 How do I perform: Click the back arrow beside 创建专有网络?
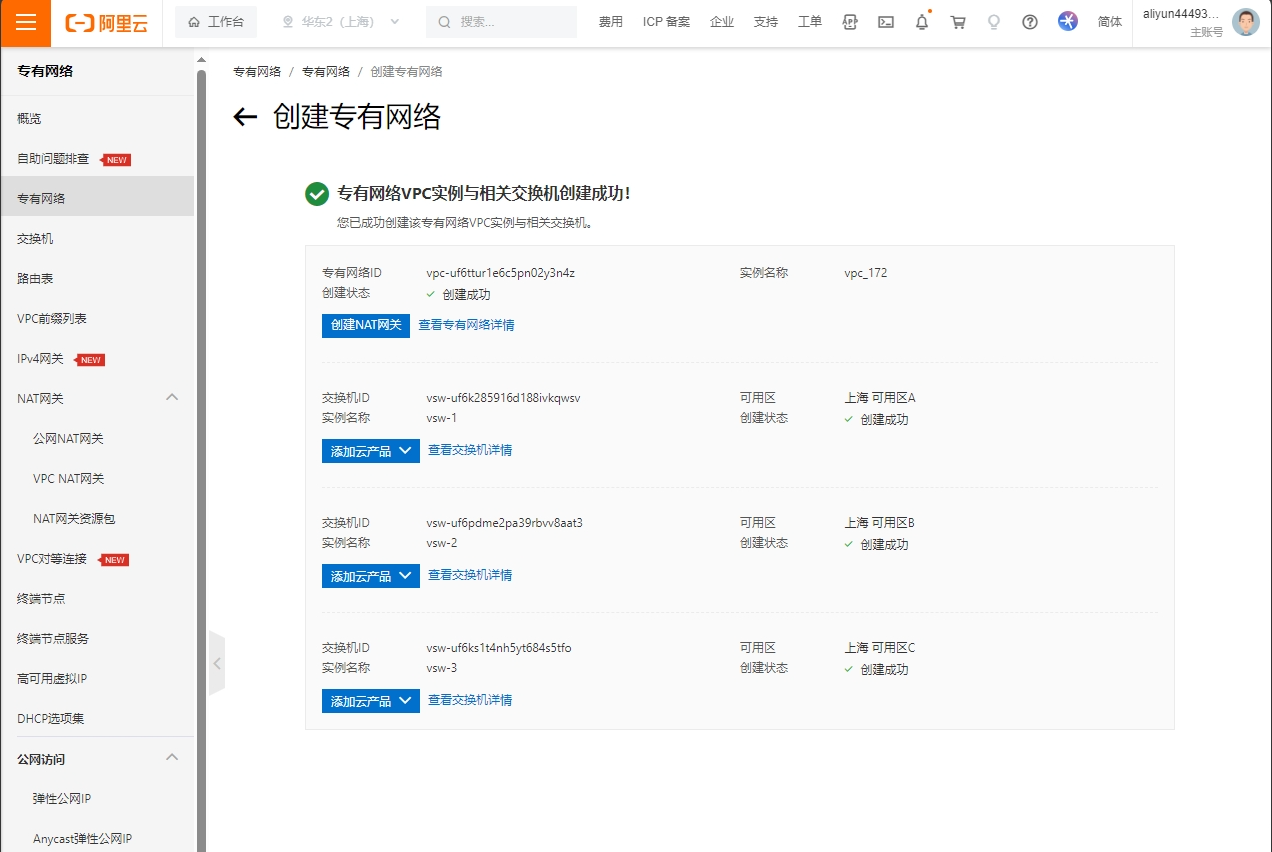click(x=245, y=117)
